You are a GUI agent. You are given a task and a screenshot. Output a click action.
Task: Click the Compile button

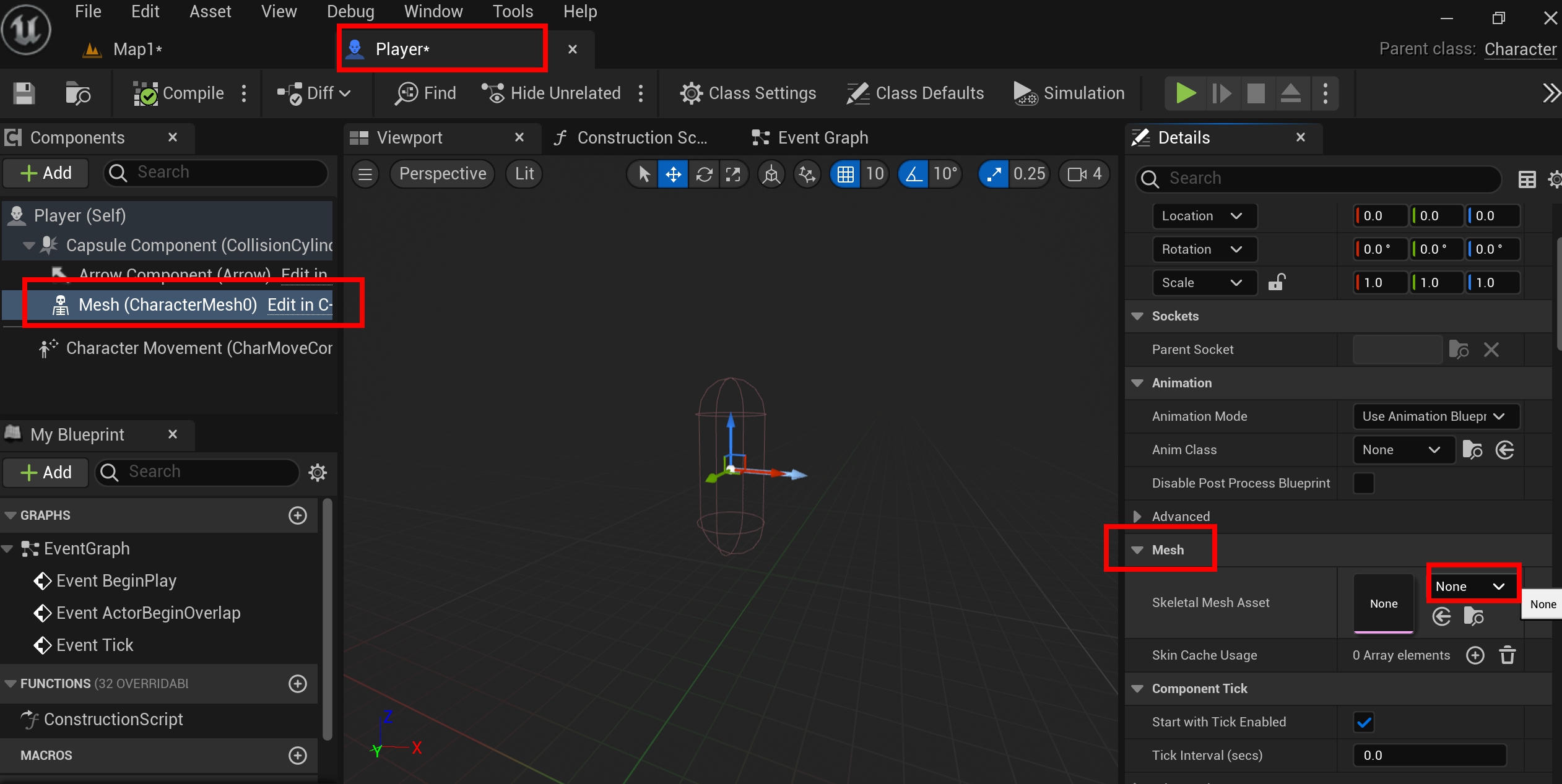[179, 93]
